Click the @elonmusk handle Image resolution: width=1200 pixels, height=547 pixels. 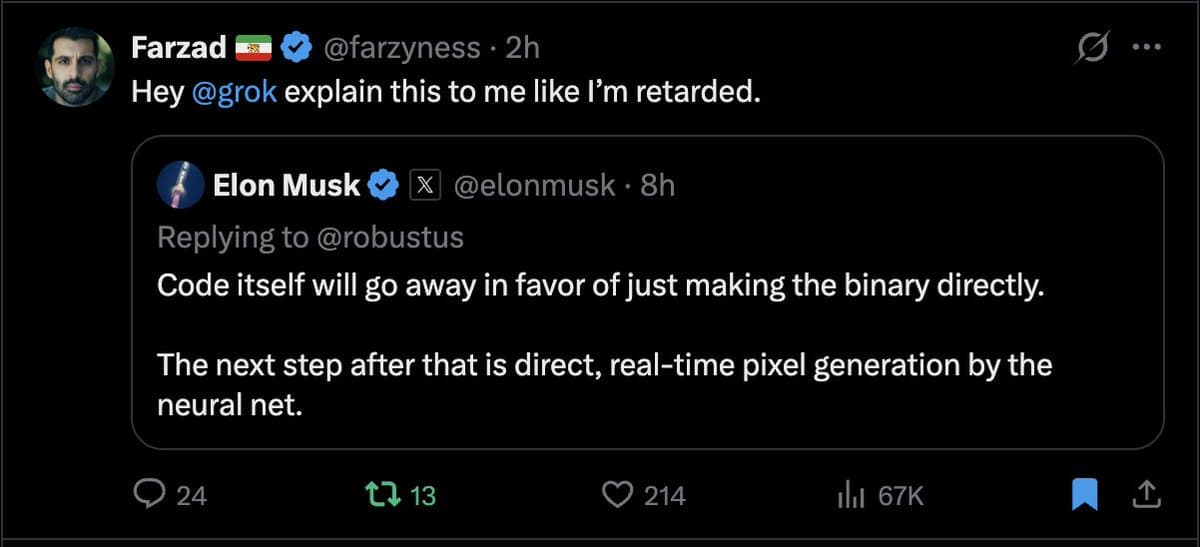pos(535,185)
